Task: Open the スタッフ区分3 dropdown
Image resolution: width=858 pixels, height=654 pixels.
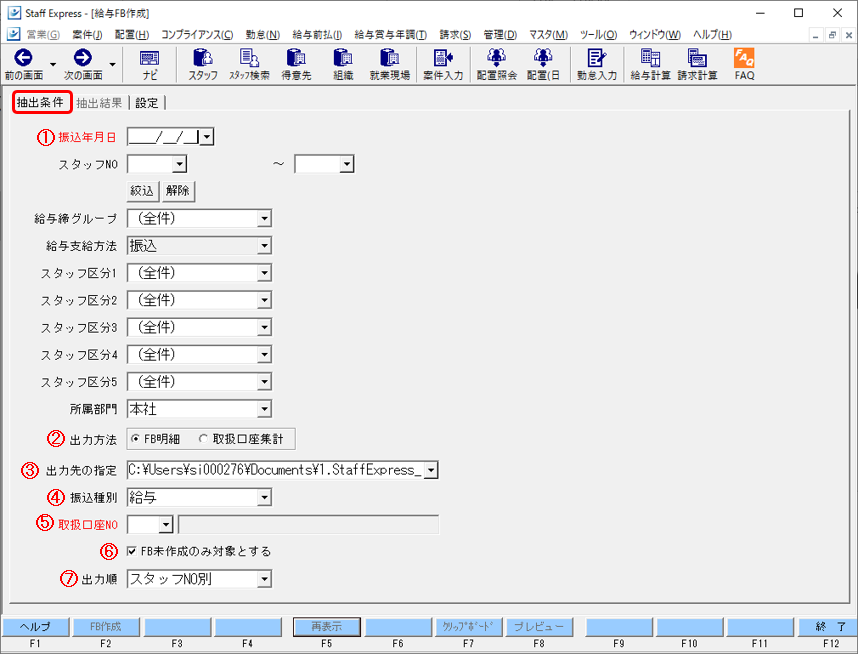Action: pyautogui.click(x=264, y=327)
